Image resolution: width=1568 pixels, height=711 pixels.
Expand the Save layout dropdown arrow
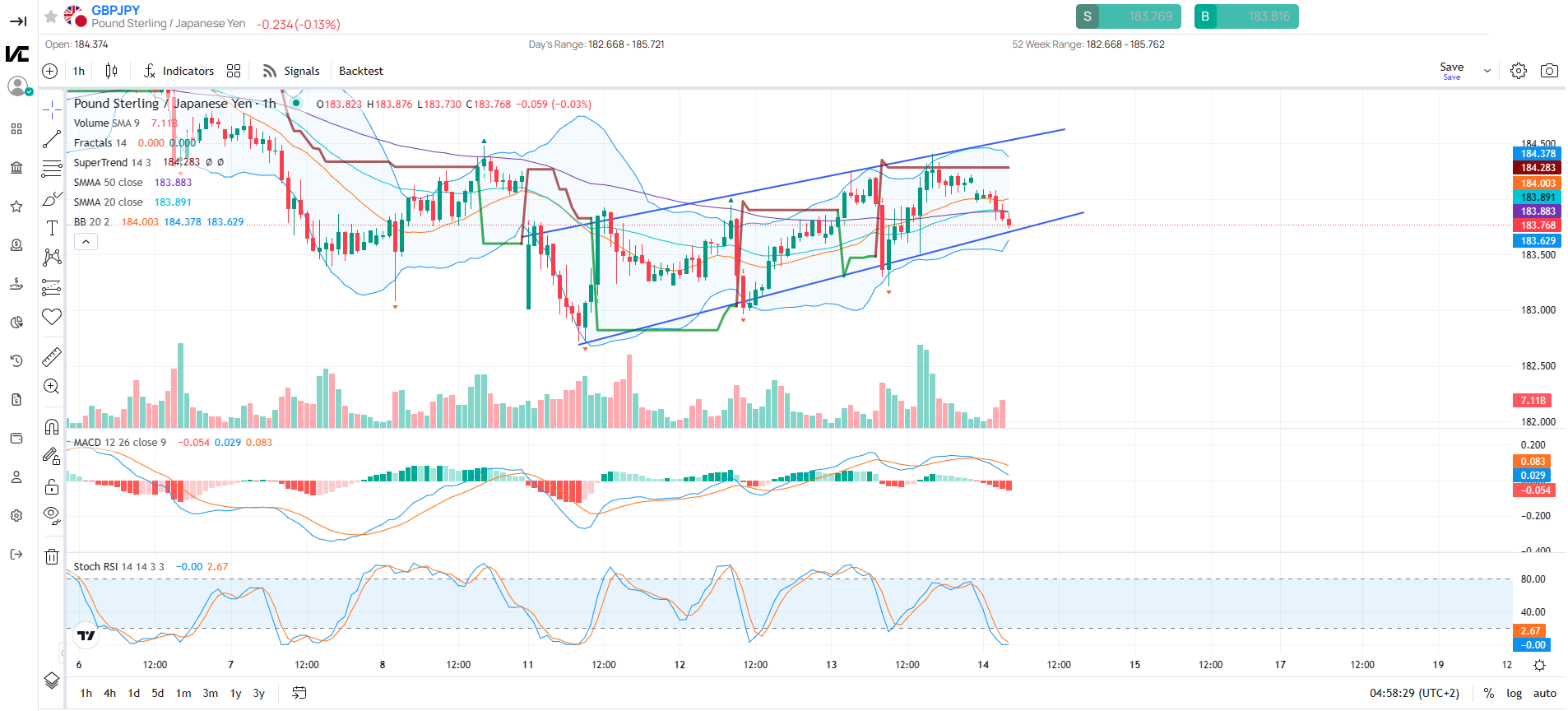click(1487, 71)
